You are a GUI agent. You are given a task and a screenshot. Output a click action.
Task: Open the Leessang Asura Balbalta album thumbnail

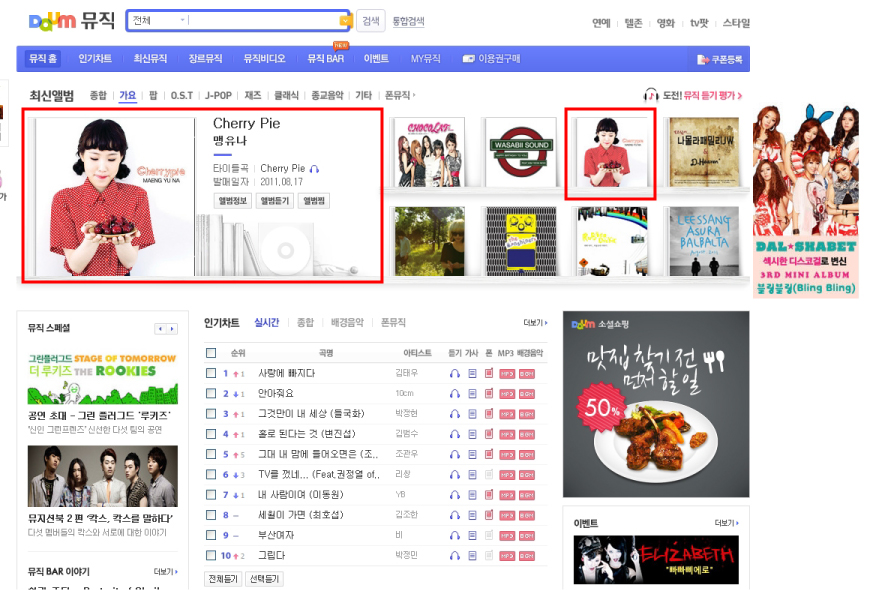[x=703, y=241]
